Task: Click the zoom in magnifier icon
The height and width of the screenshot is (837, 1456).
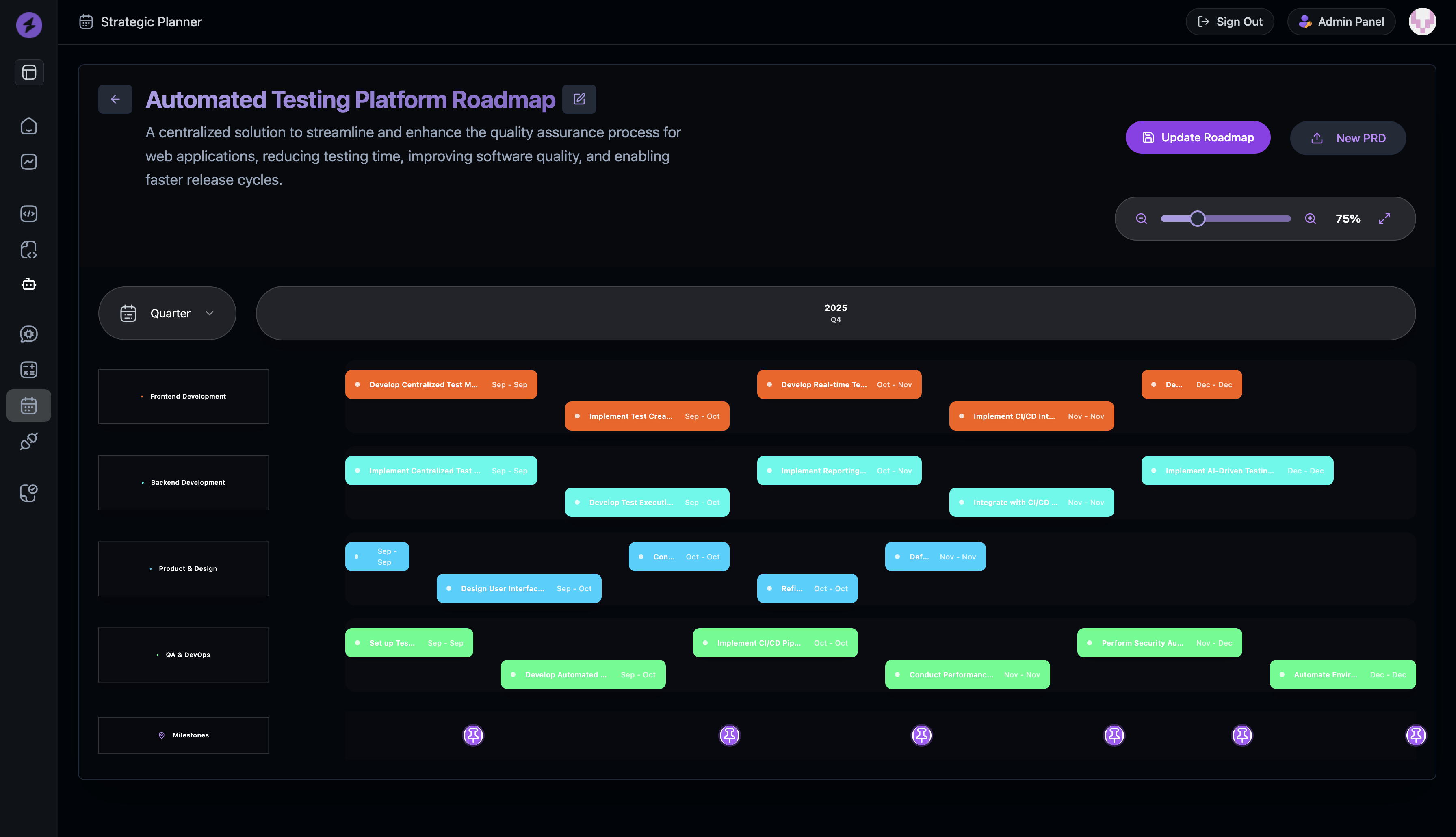Action: 1310,219
